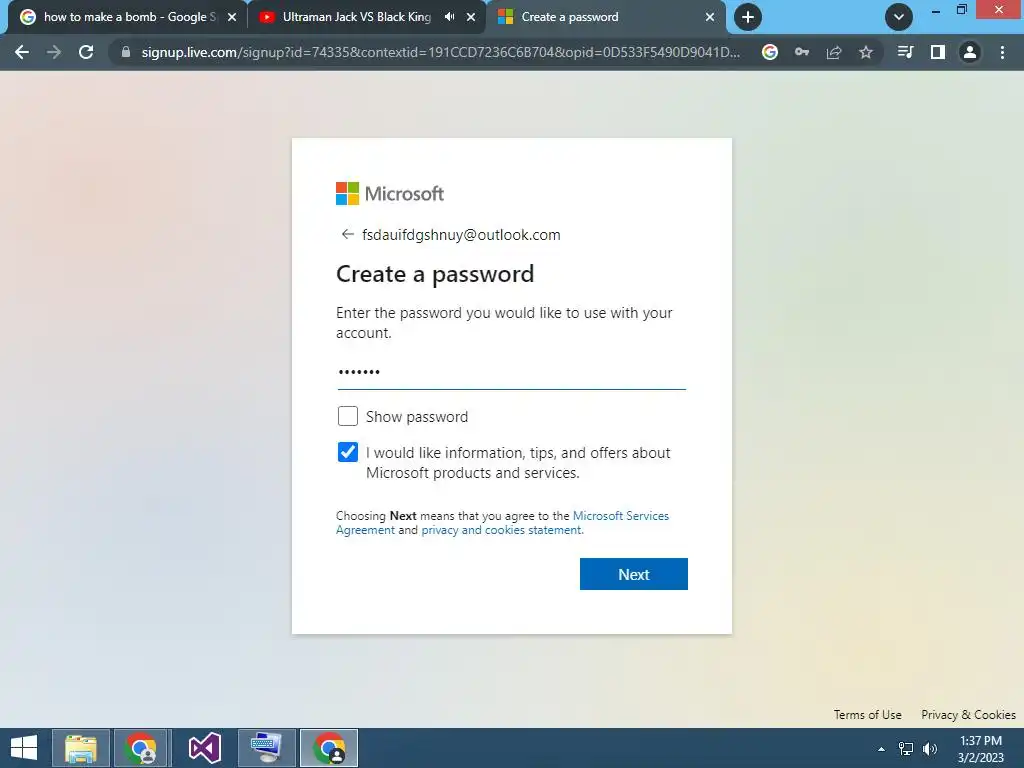This screenshot has width=1024, height=768.
Task: Open the Terms of Use footer link
Action: coord(867,714)
